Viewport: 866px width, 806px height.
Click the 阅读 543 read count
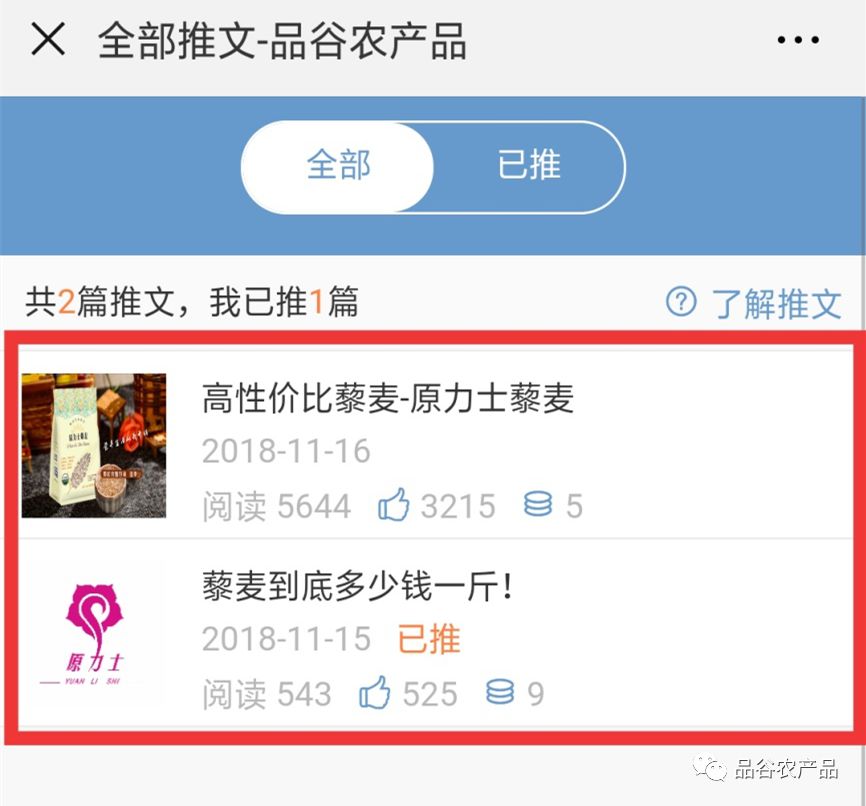point(267,694)
